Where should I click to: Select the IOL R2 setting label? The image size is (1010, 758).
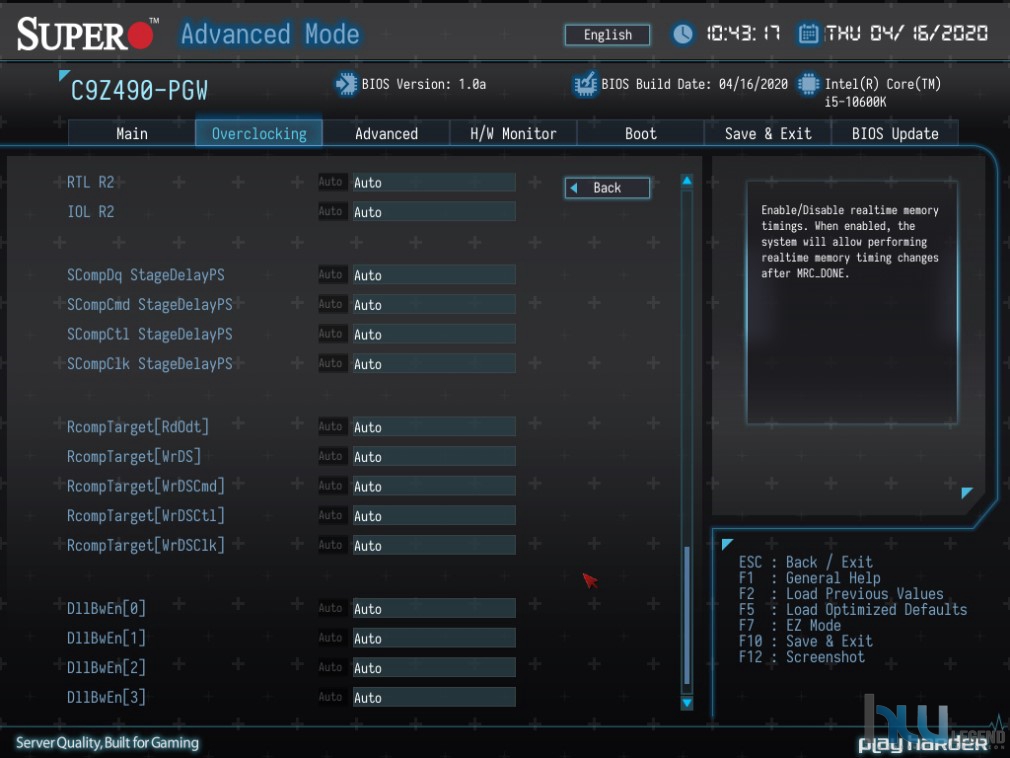(x=91, y=212)
